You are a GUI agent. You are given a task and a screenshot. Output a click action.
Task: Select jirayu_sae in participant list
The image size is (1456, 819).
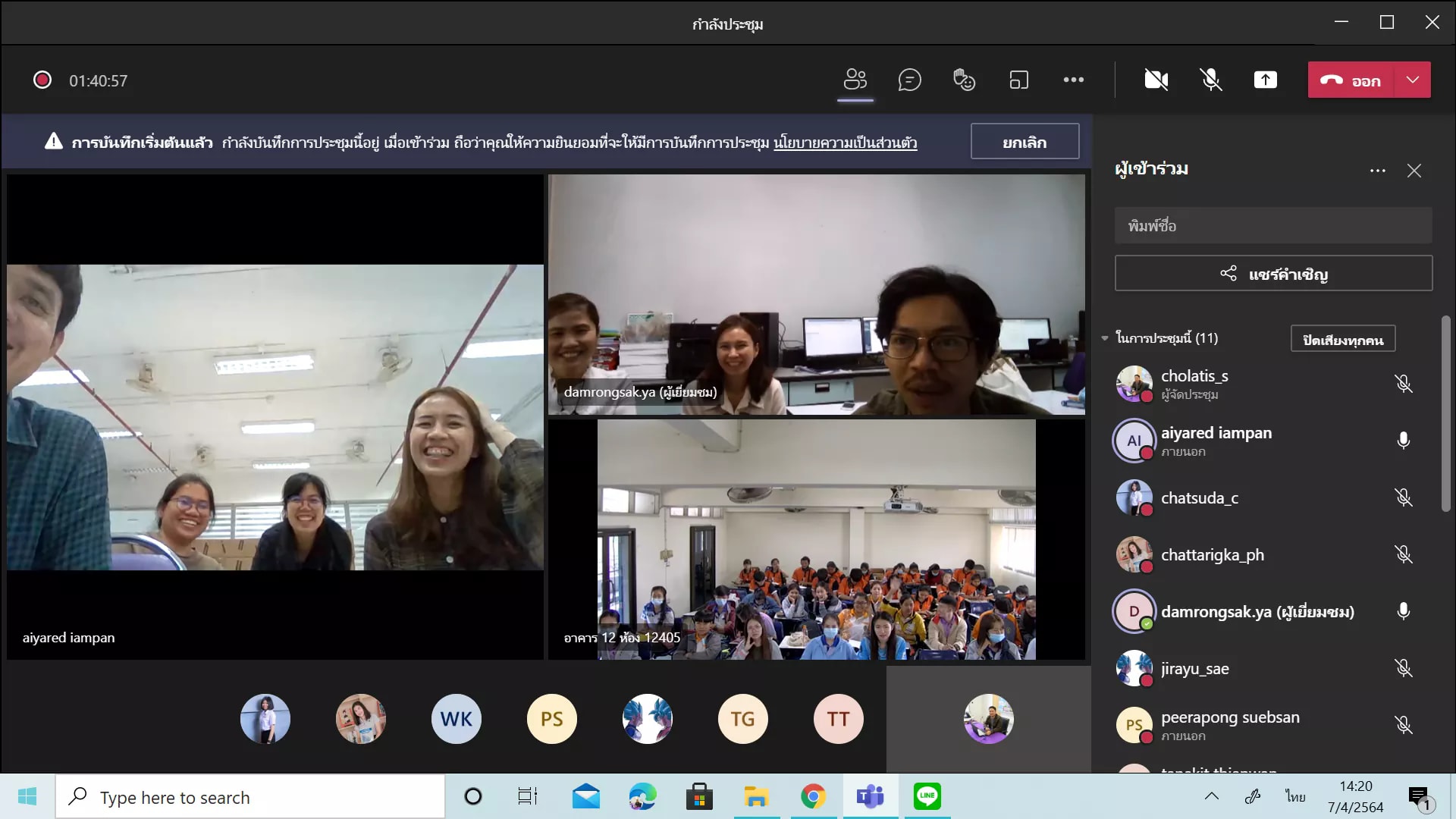coord(1194,669)
